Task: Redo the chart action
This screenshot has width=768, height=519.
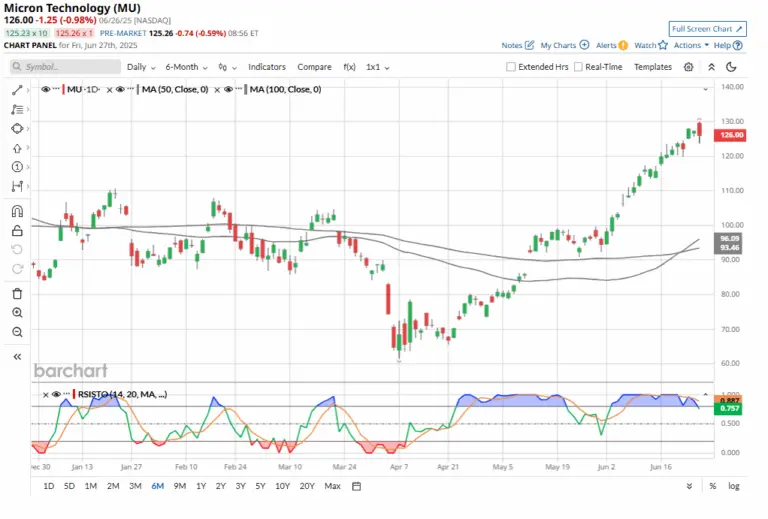Action: point(17,269)
